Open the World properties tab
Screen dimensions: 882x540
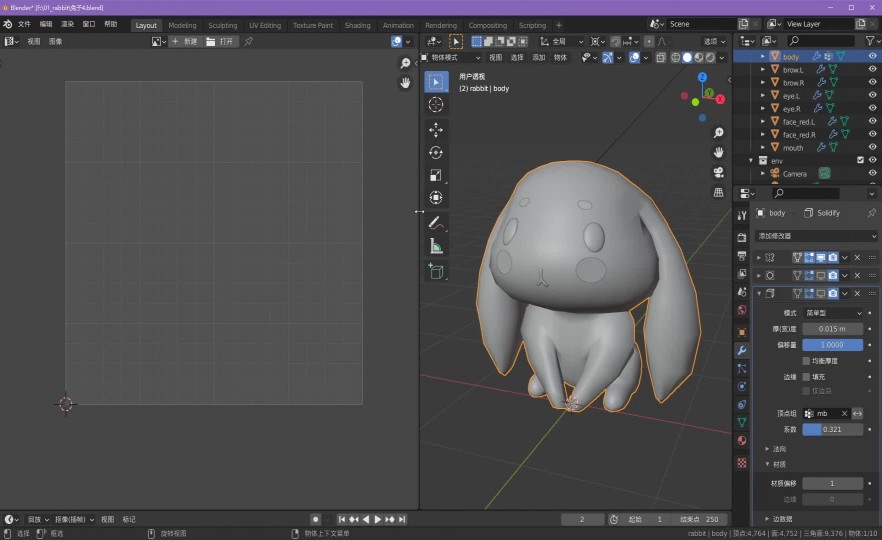[742, 310]
